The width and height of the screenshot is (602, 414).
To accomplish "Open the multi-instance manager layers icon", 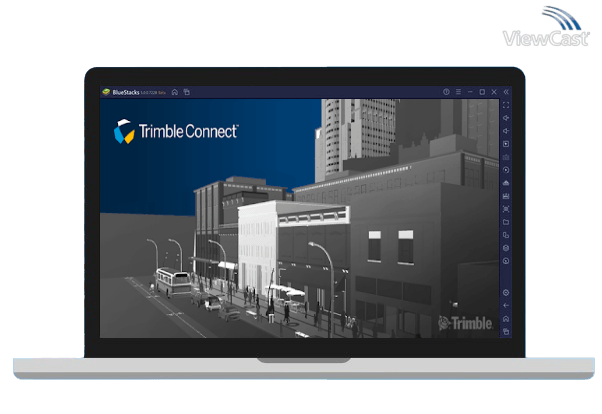I will pyautogui.click(x=506, y=248).
